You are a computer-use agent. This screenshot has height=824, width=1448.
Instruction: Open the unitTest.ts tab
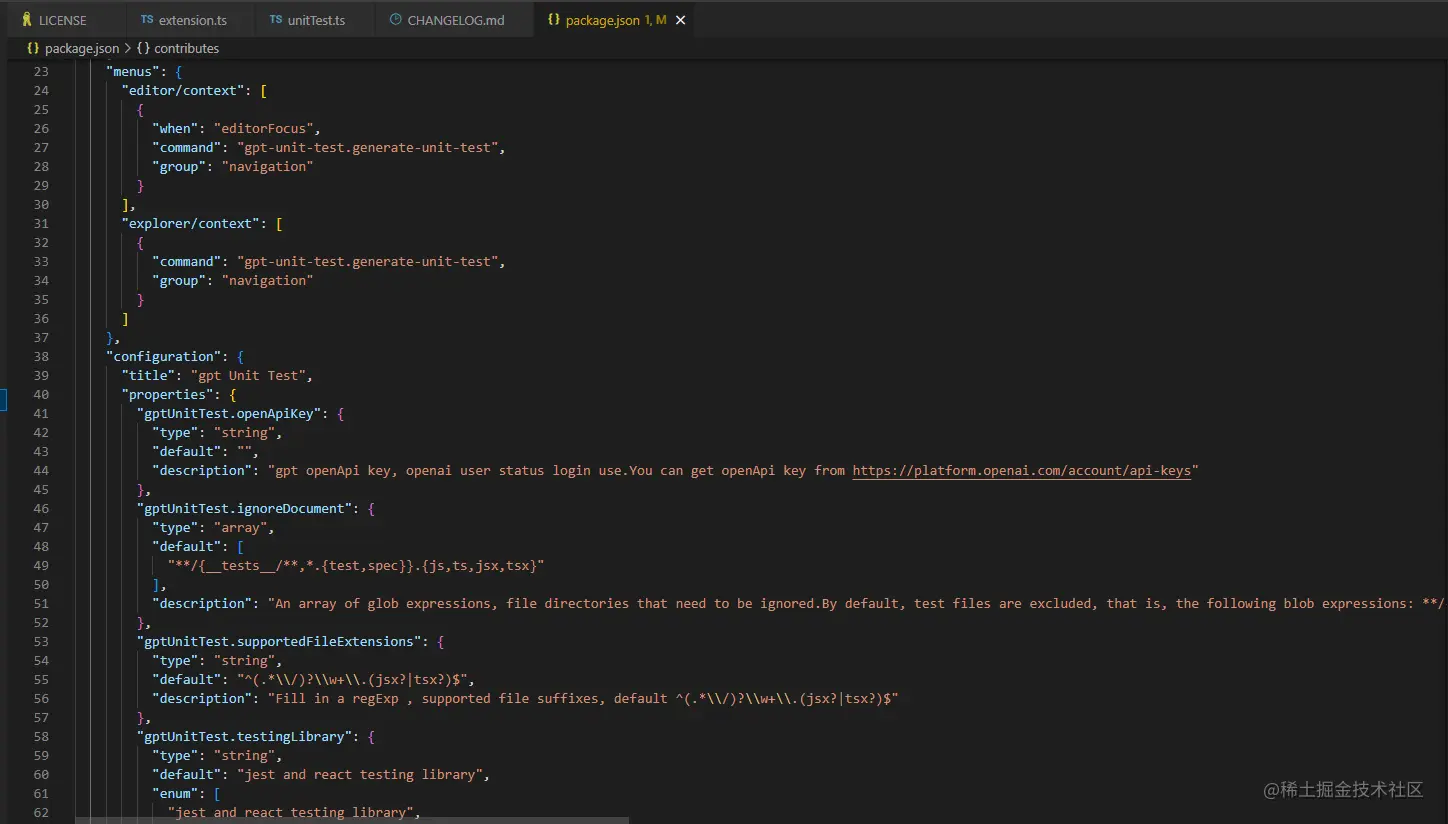[316, 20]
